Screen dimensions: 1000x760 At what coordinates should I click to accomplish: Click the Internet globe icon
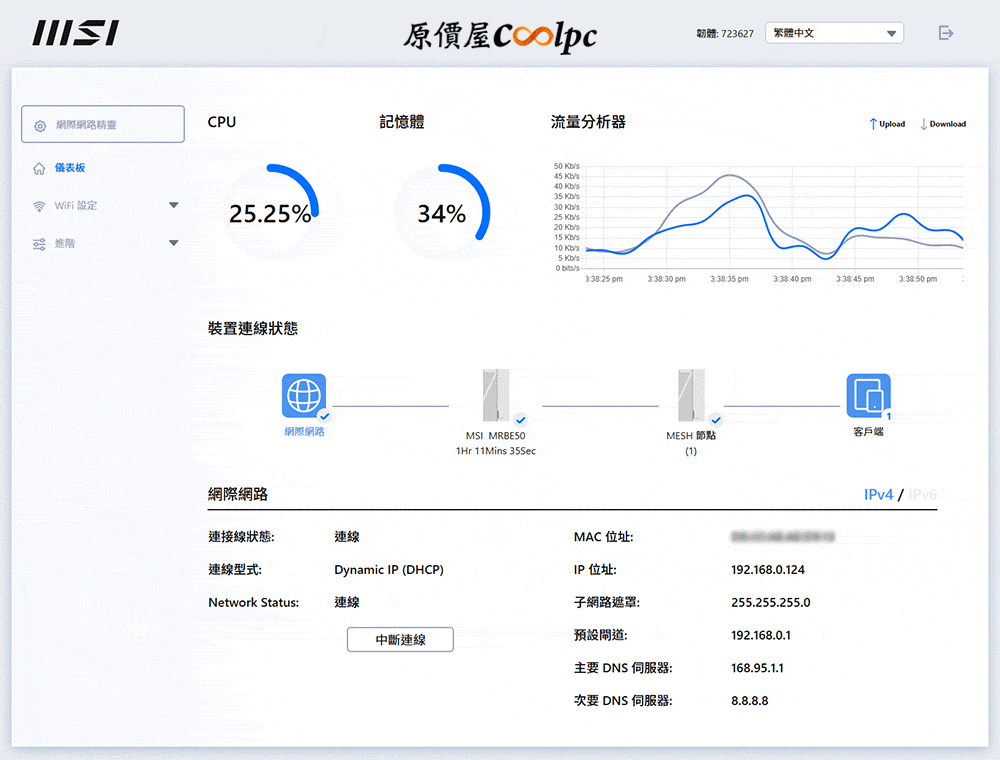(304, 396)
